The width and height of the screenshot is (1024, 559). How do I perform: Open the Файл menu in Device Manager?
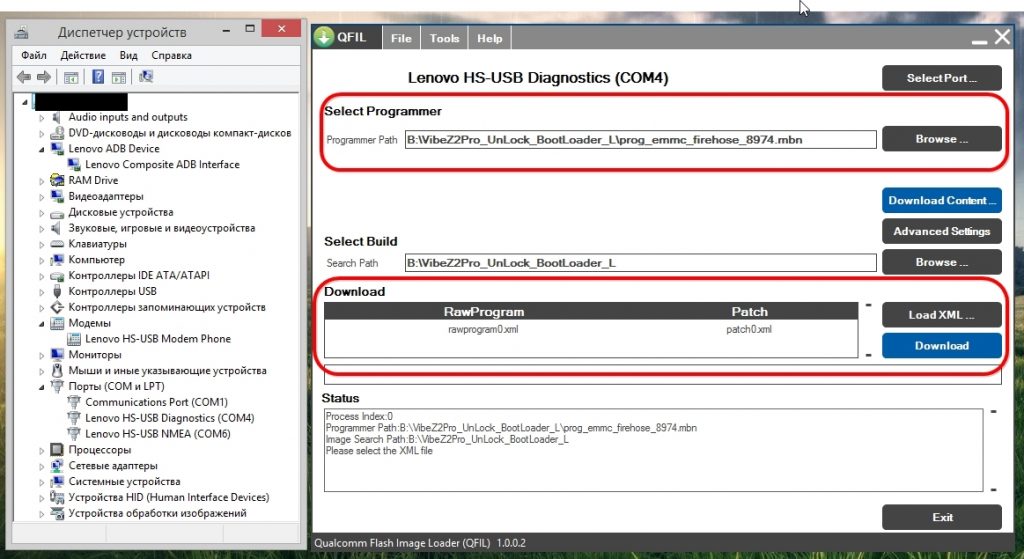click(34, 56)
